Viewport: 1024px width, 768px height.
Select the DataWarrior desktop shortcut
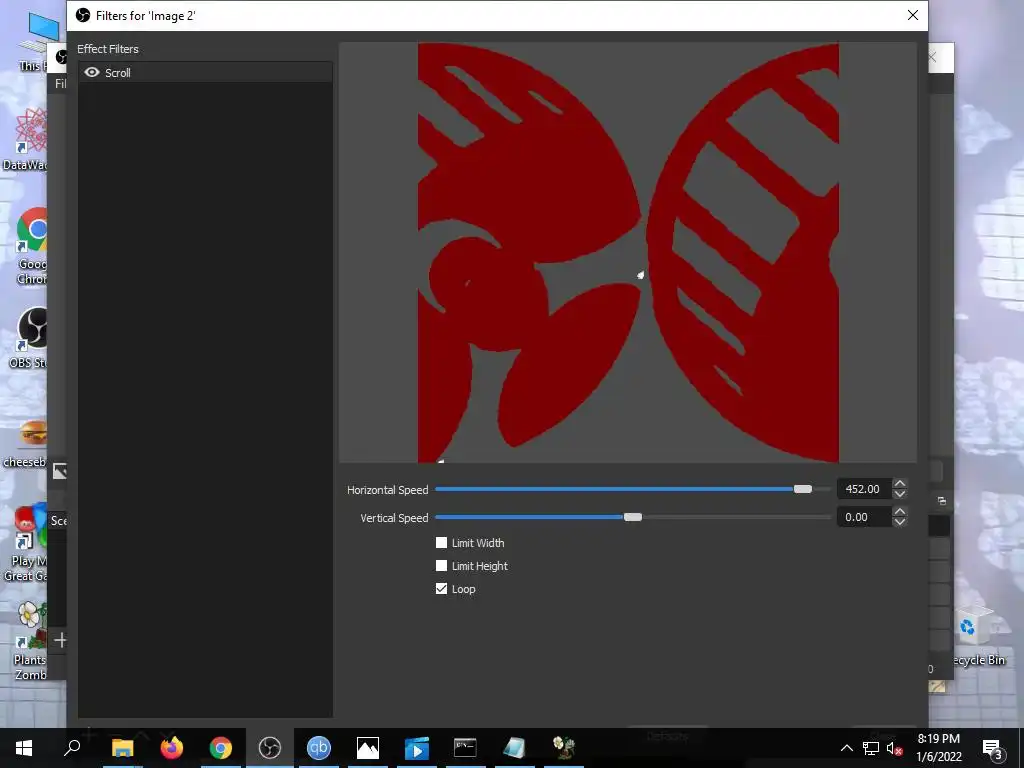(26, 139)
